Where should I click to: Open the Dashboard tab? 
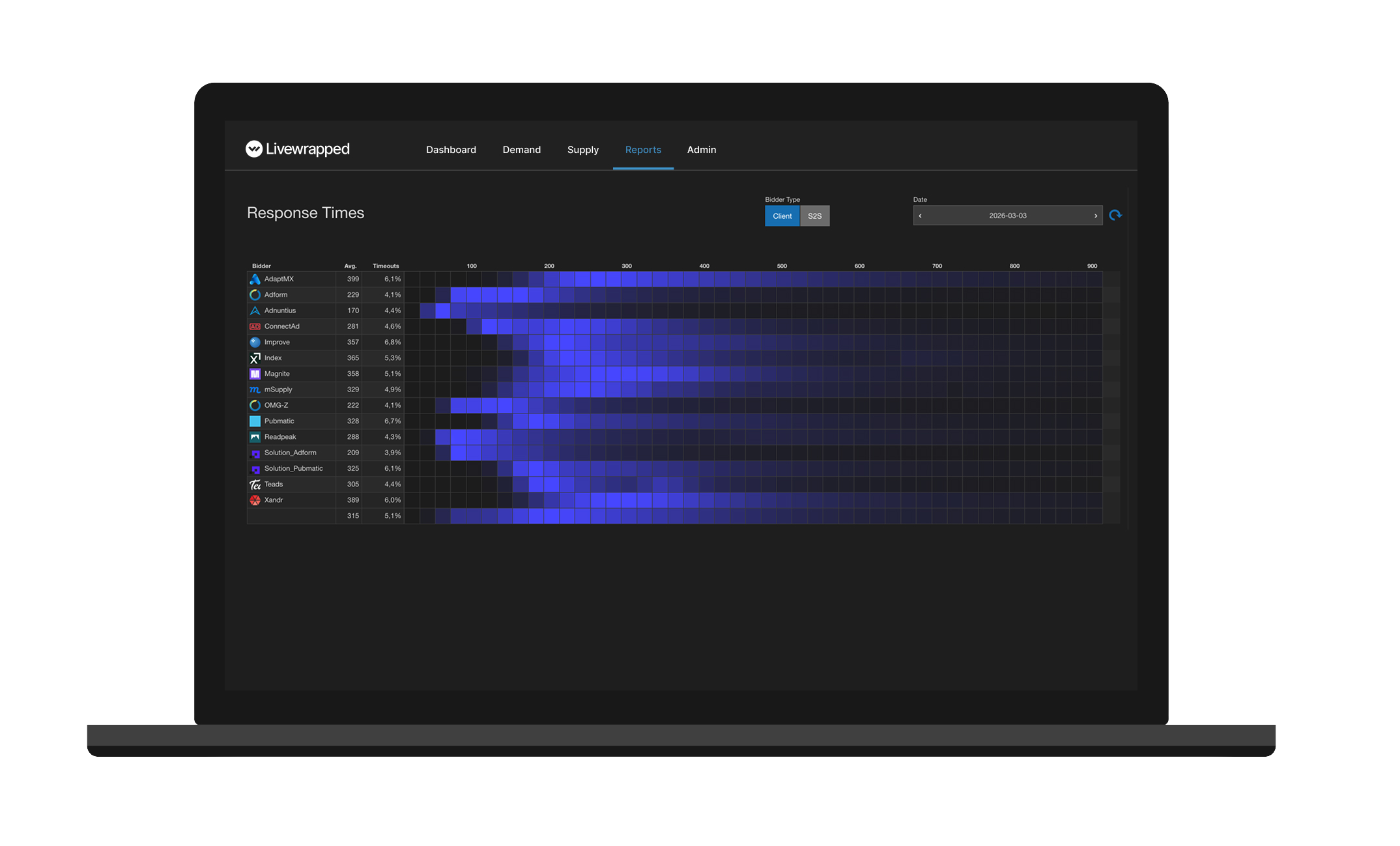(x=451, y=150)
